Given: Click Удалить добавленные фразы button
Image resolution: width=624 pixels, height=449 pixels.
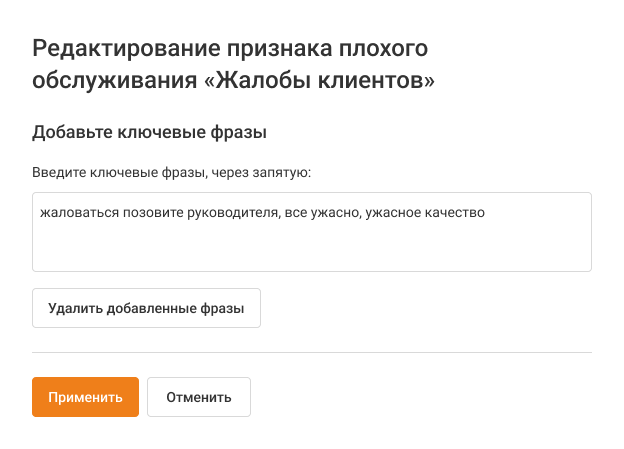Looking at the screenshot, I should pyautogui.click(x=146, y=308).
